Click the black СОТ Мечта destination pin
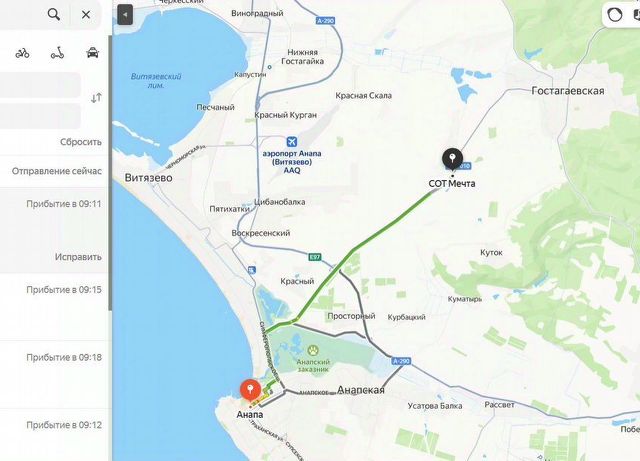 pyautogui.click(x=452, y=159)
